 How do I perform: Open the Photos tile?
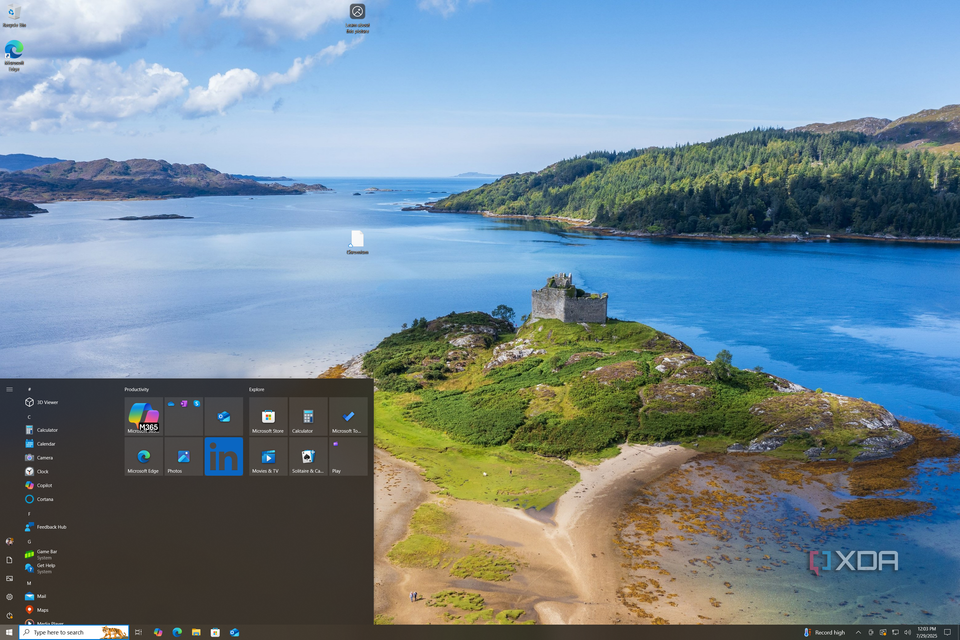(184, 456)
